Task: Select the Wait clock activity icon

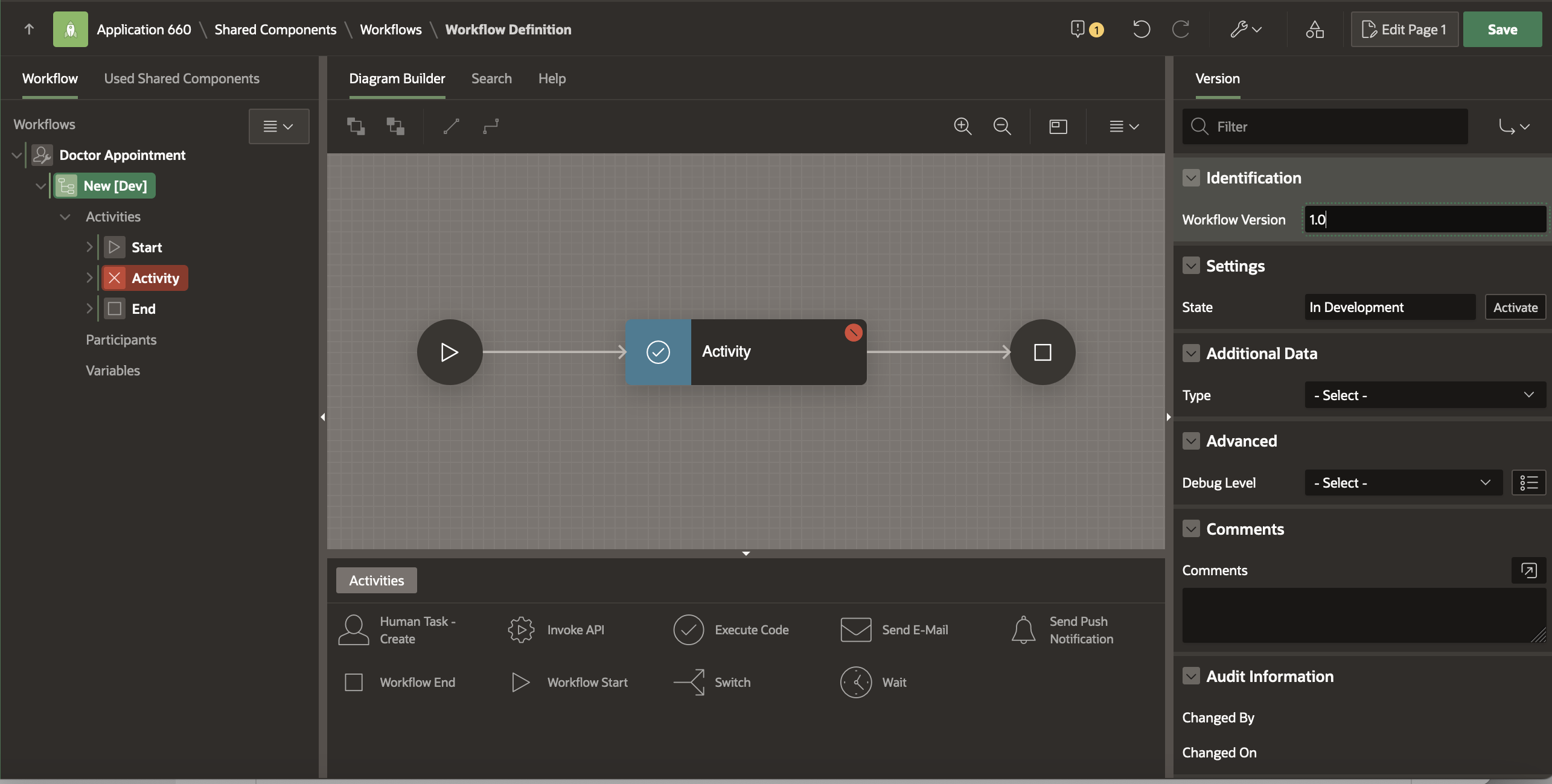Action: [855, 682]
